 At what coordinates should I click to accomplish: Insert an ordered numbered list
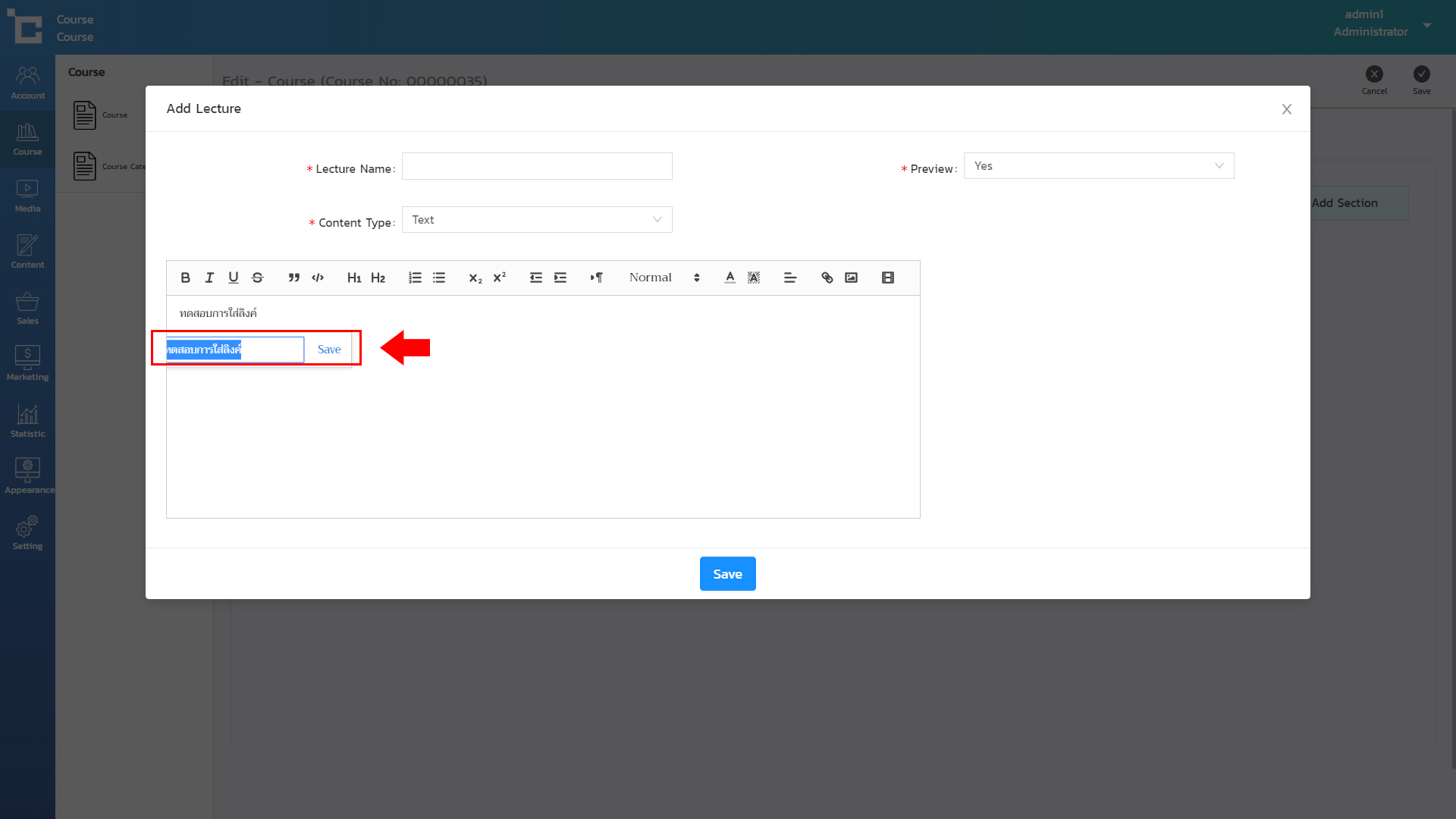(x=415, y=278)
